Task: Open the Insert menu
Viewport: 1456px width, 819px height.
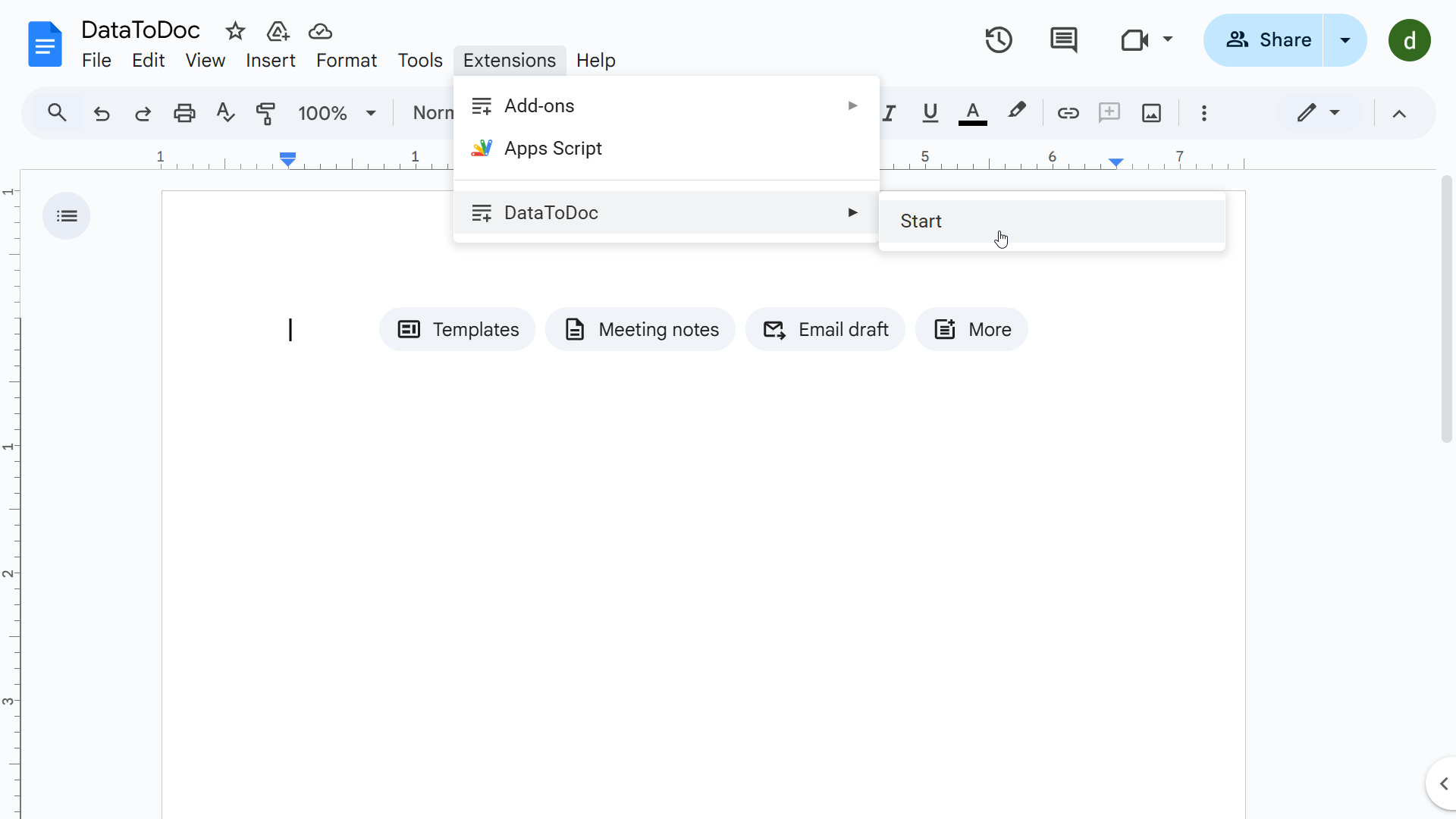Action: [x=270, y=61]
